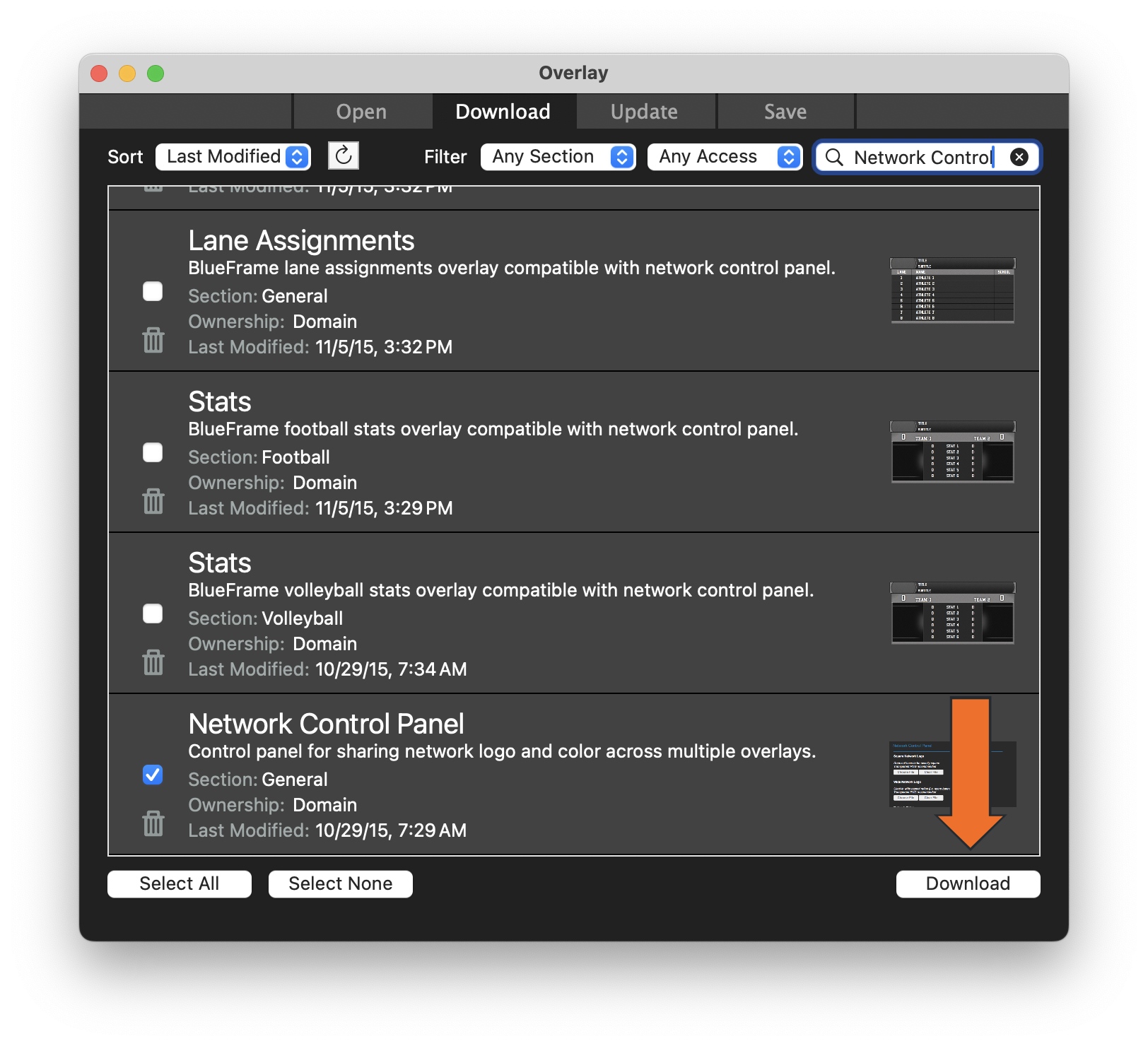This screenshot has width=1148, height=1046.
Task: Click the lane assignments overlay description
Action: coord(512,268)
